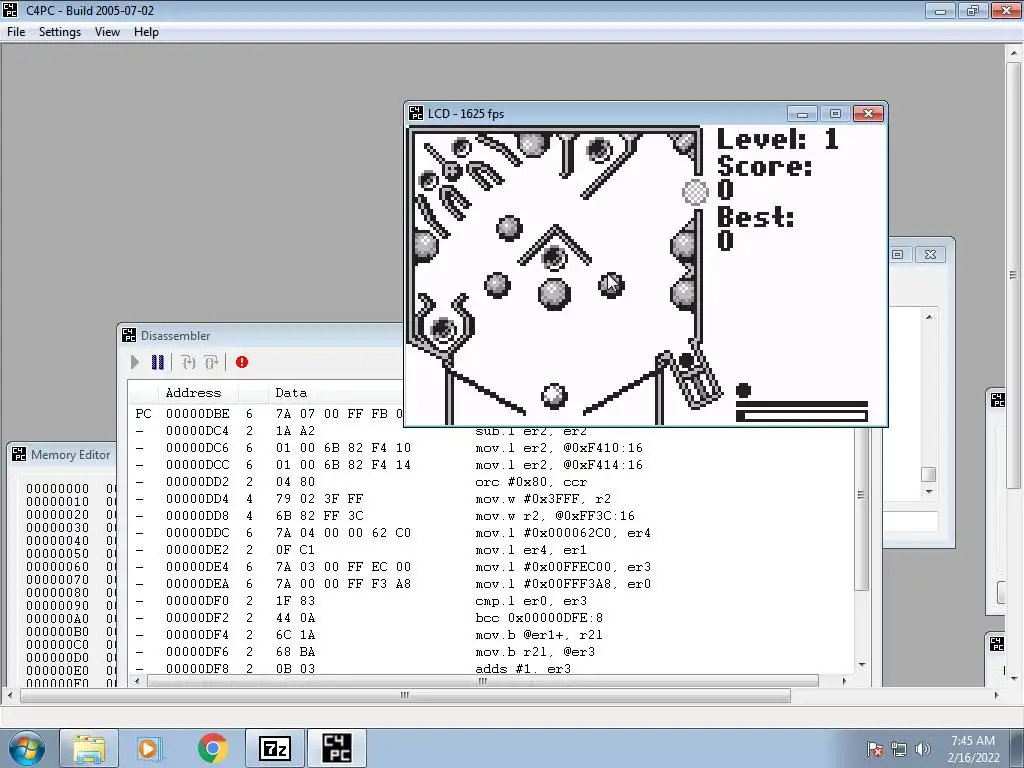Click the Pause icon in Disassembler toolbar
1024x768 pixels.
pyautogui.click(x=157, y=362)
